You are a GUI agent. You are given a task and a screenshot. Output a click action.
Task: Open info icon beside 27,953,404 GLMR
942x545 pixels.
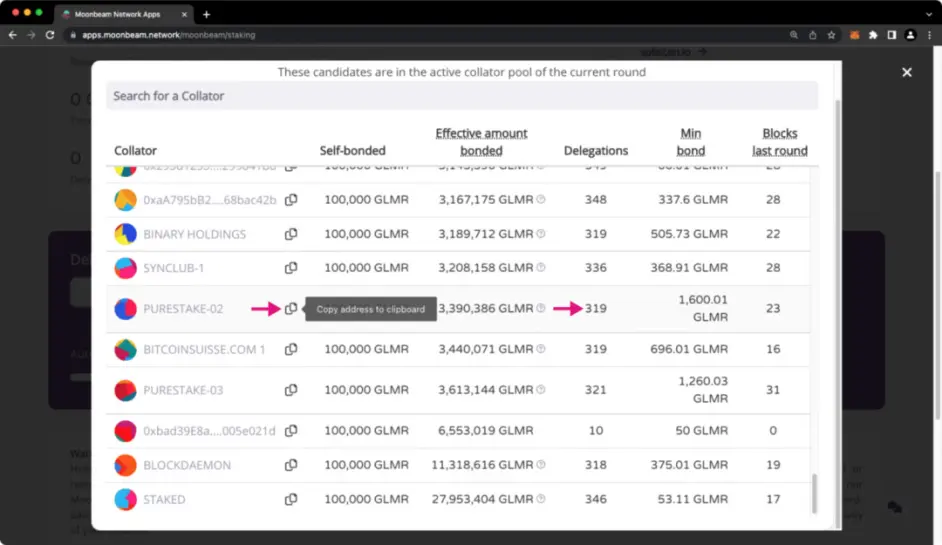tap(541, 499)
